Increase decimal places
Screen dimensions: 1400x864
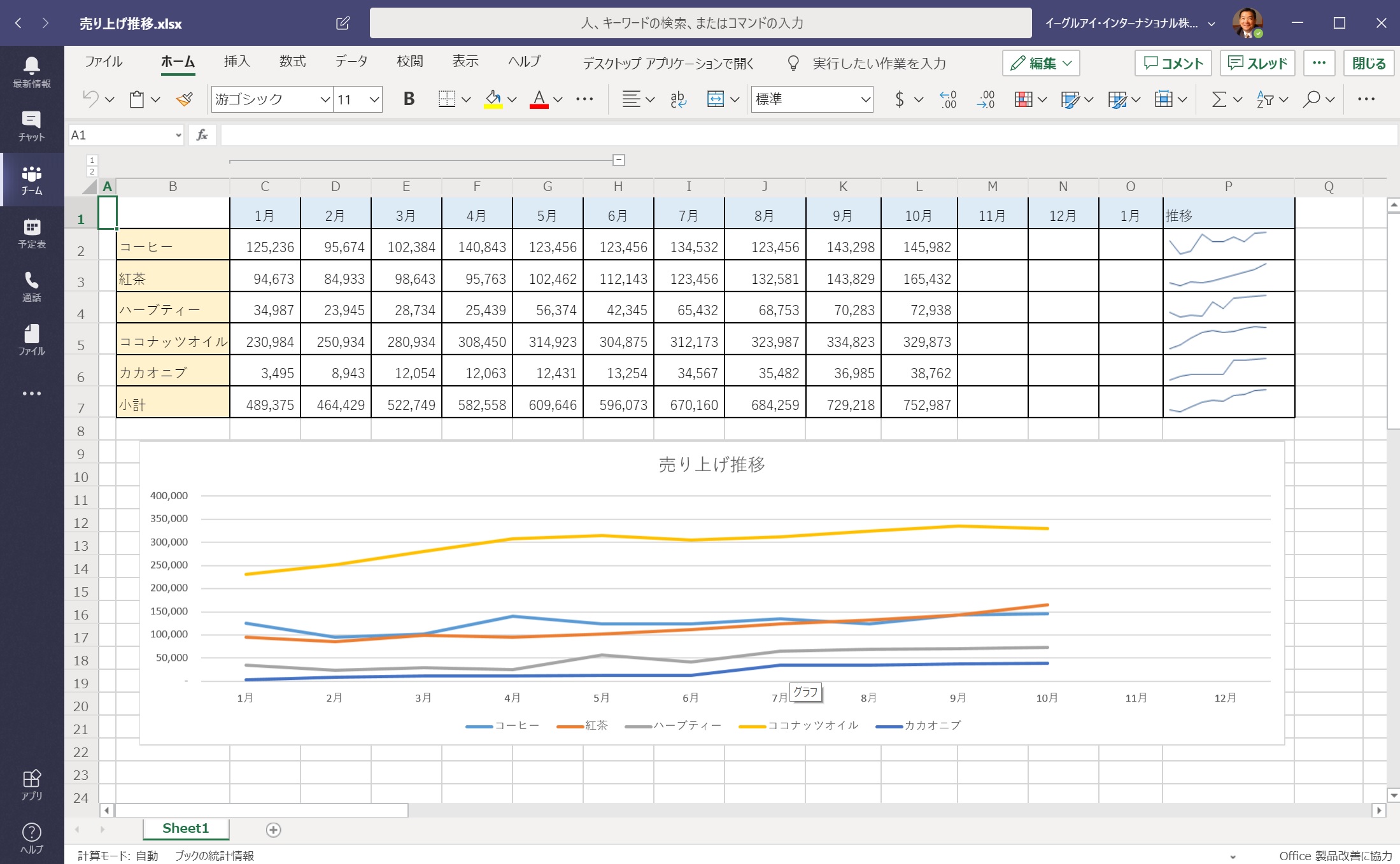948,99
